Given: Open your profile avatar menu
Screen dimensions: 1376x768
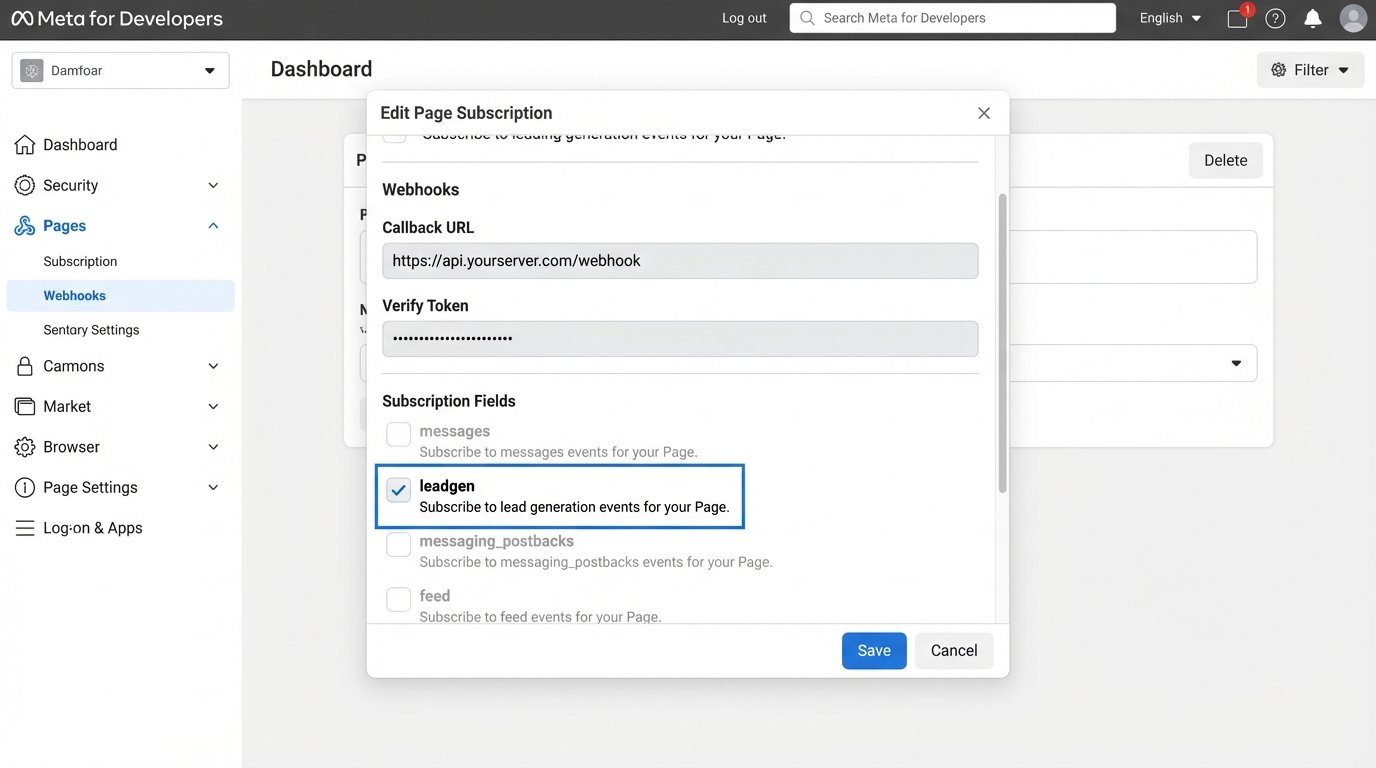Looking at the screenshot, I should tap(1352, 17).
